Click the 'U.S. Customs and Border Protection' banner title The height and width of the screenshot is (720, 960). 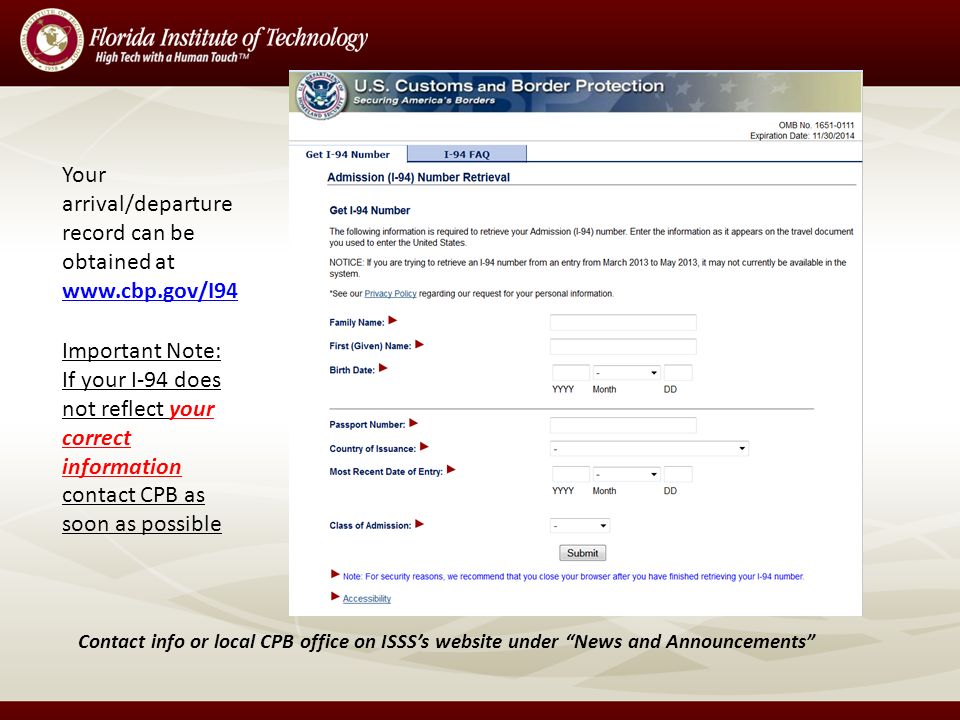click(x=509, y=86)
